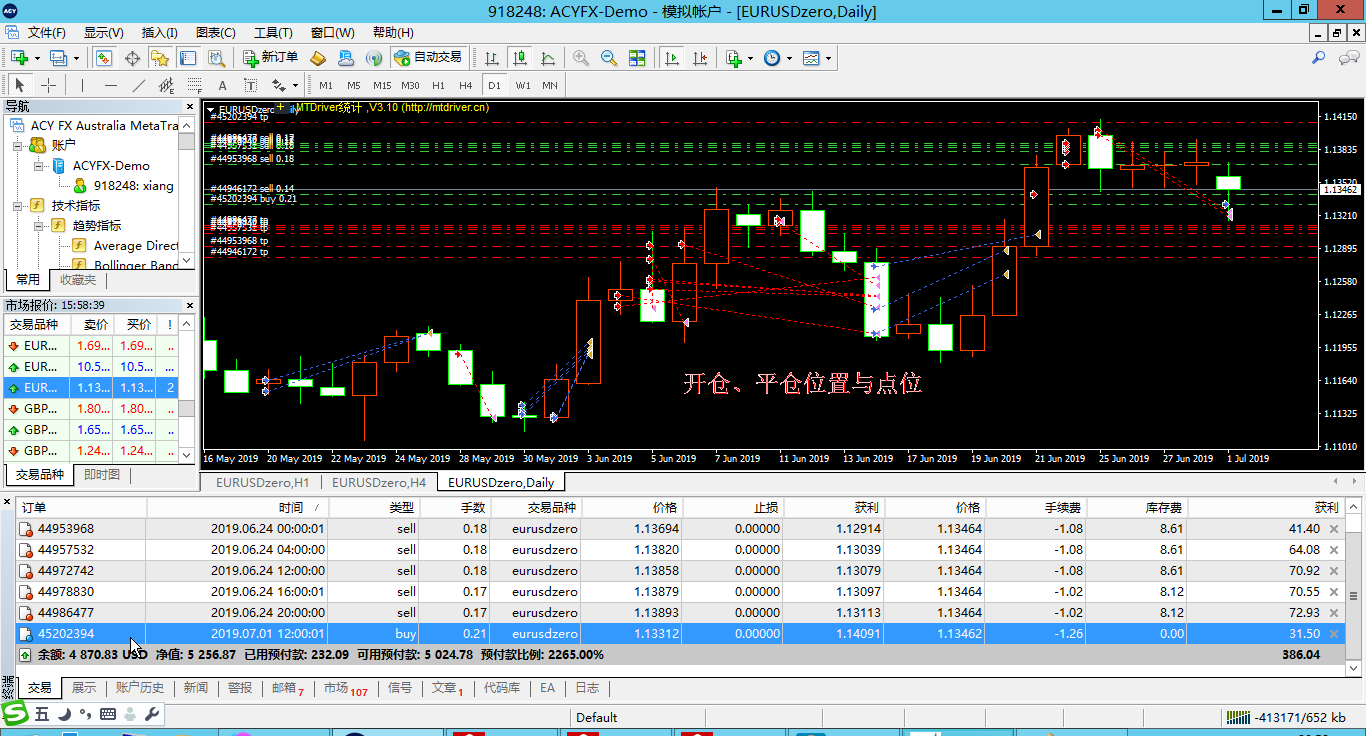Screen dimensions: 1366x736
Task: Collapse the 趋势指标 tree node
Action: [37, 225]
